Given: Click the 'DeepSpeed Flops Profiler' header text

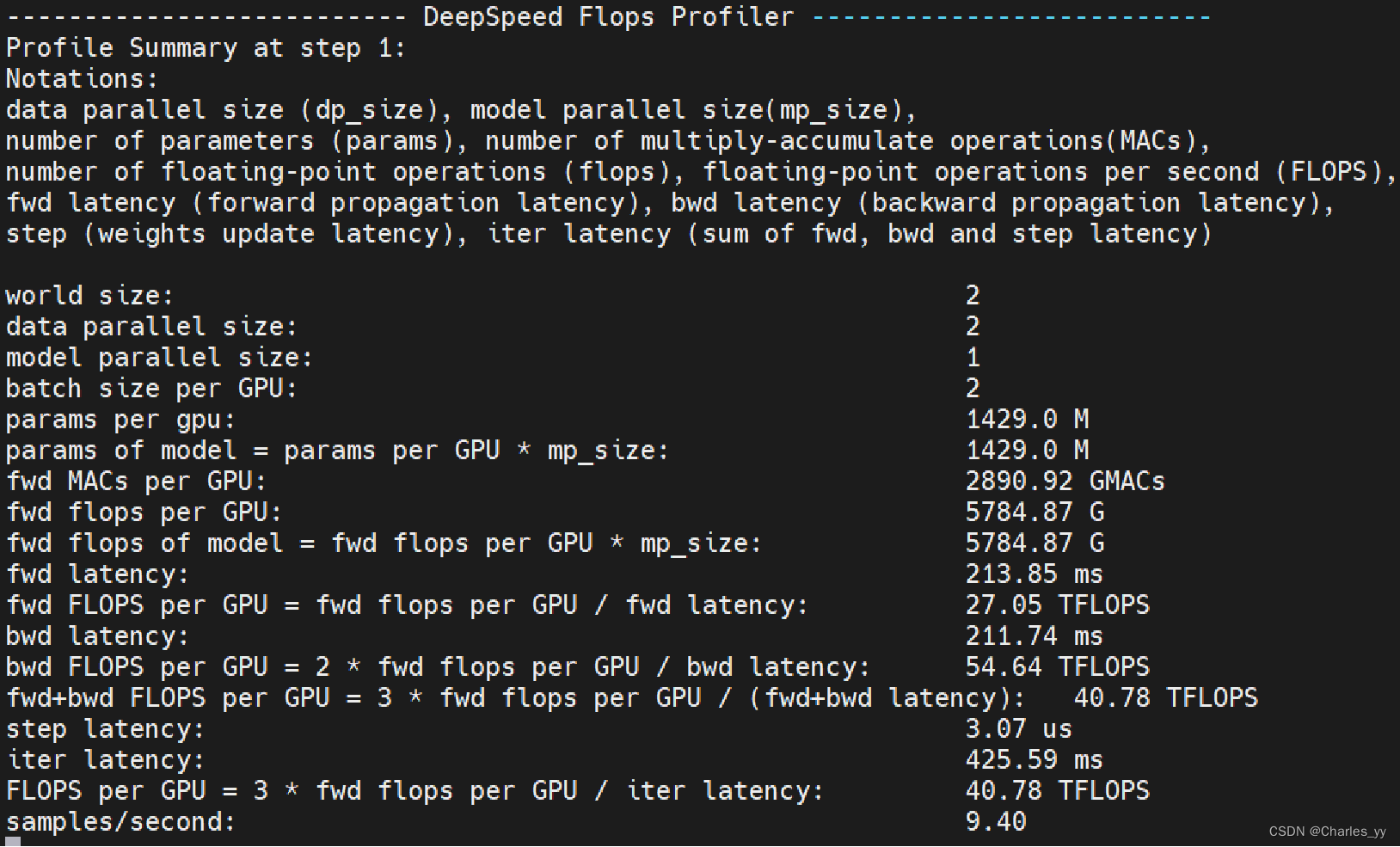Looking at the screenshot, I should point(609,16).
